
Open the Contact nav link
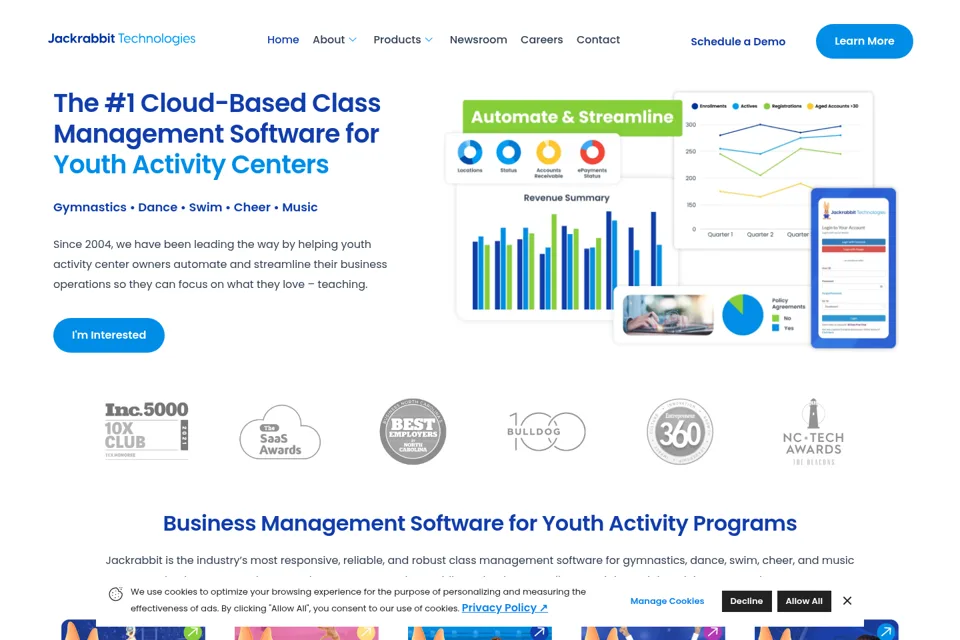click(598, 40)
